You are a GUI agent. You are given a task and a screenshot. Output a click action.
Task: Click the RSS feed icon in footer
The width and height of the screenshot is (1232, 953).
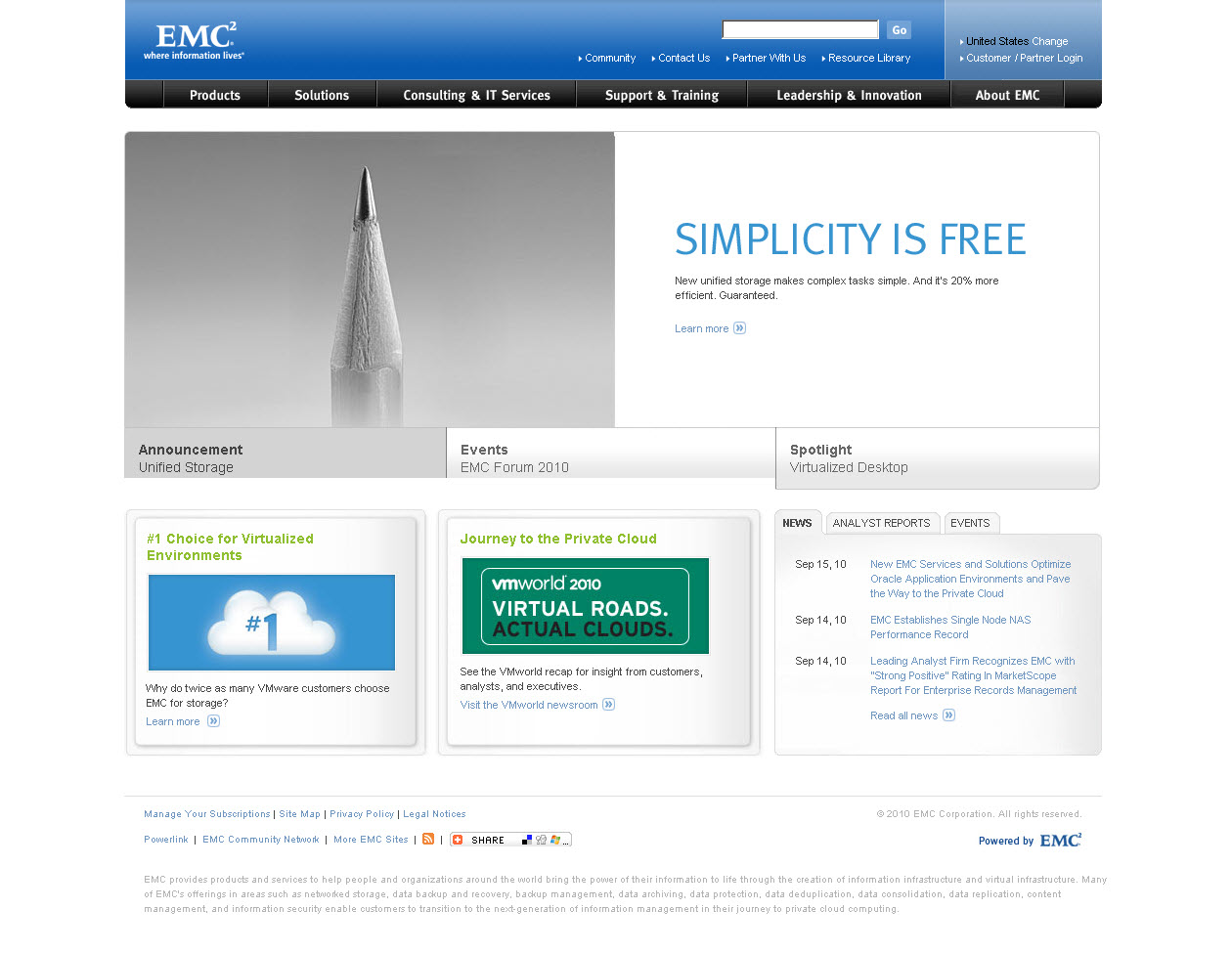(428, 839)
